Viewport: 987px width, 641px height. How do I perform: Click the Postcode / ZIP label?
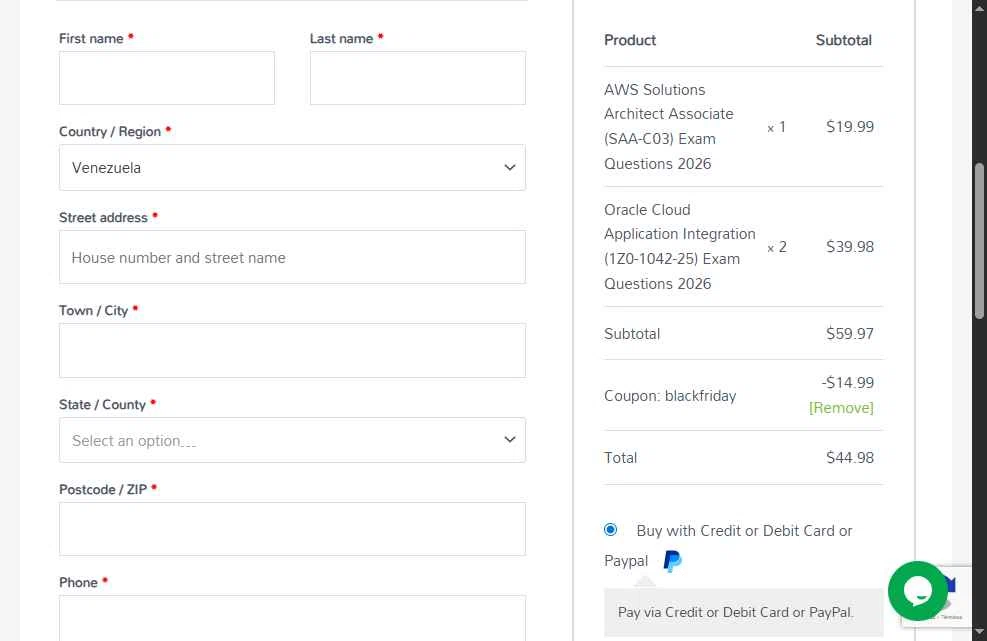tap(103, 489)
